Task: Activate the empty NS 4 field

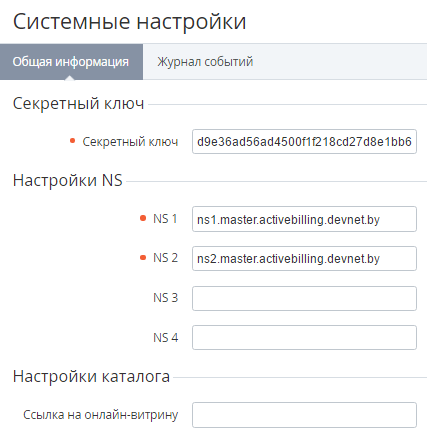Action: [304, 338]
